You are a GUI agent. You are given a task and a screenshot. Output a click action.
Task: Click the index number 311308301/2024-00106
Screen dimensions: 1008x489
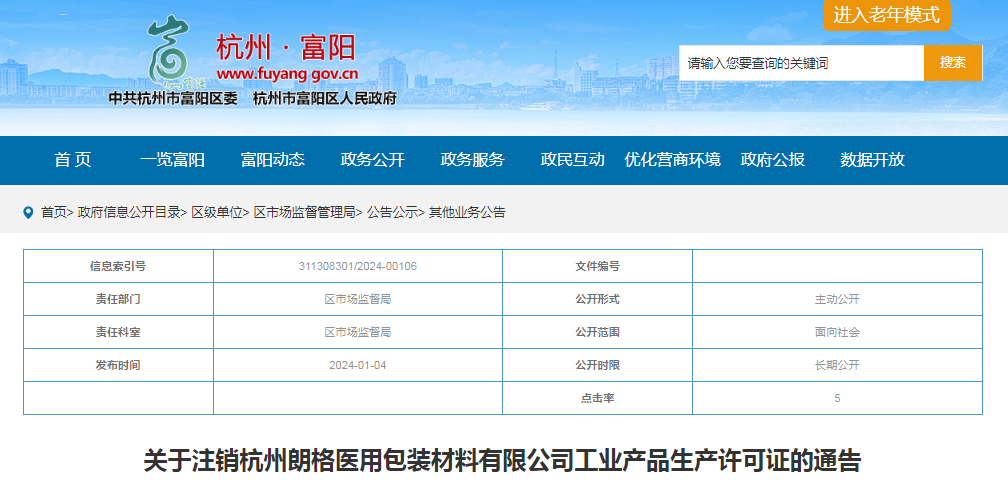coord(357,266)
